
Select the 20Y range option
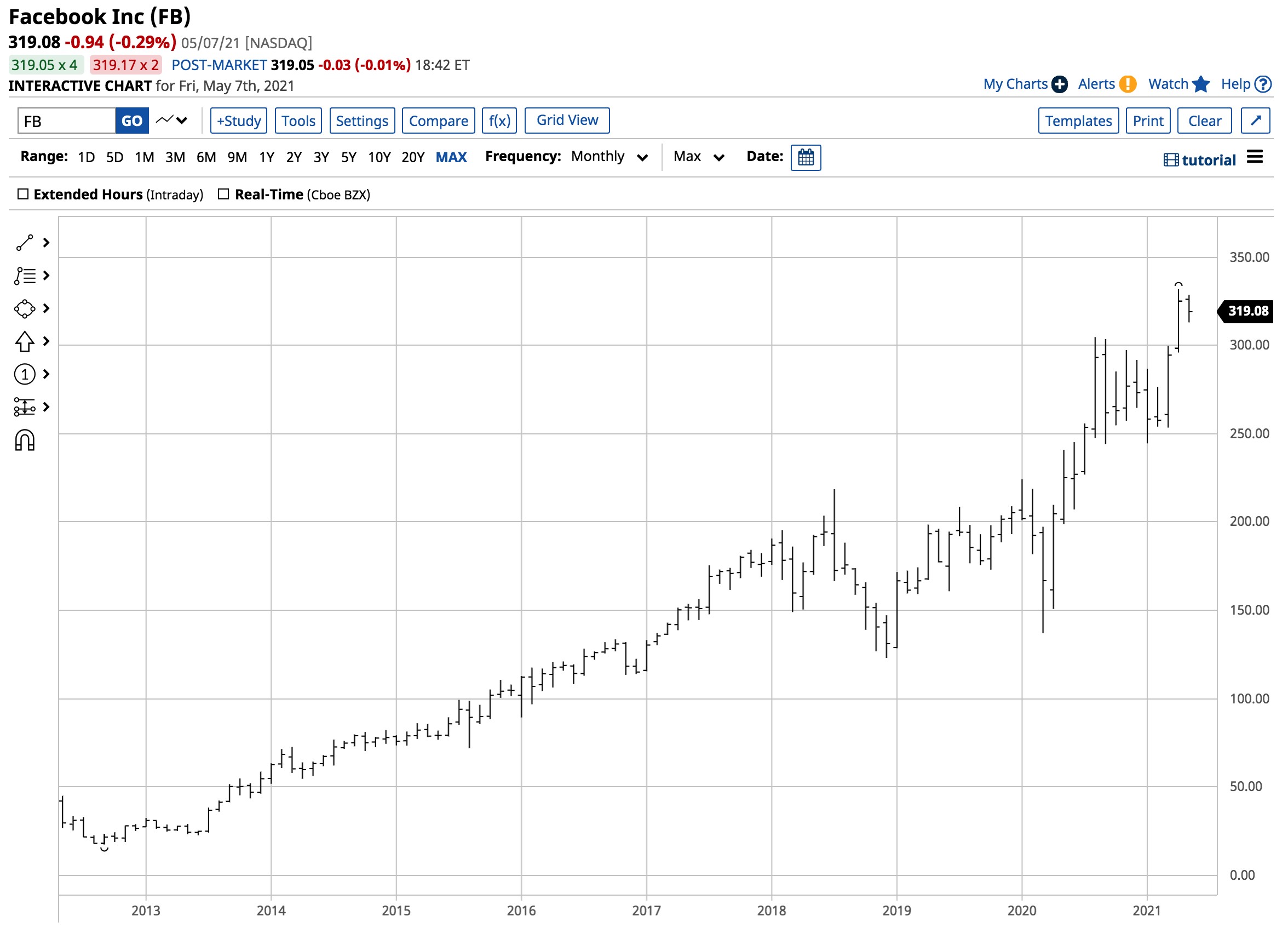point(414,158)
